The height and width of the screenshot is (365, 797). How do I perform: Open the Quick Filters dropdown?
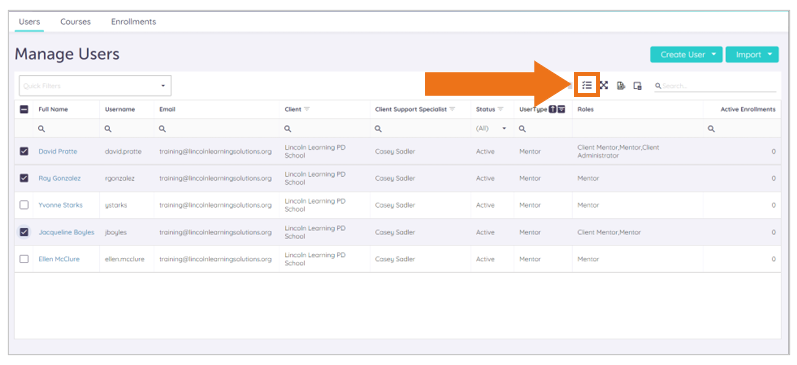pos(95,86)
